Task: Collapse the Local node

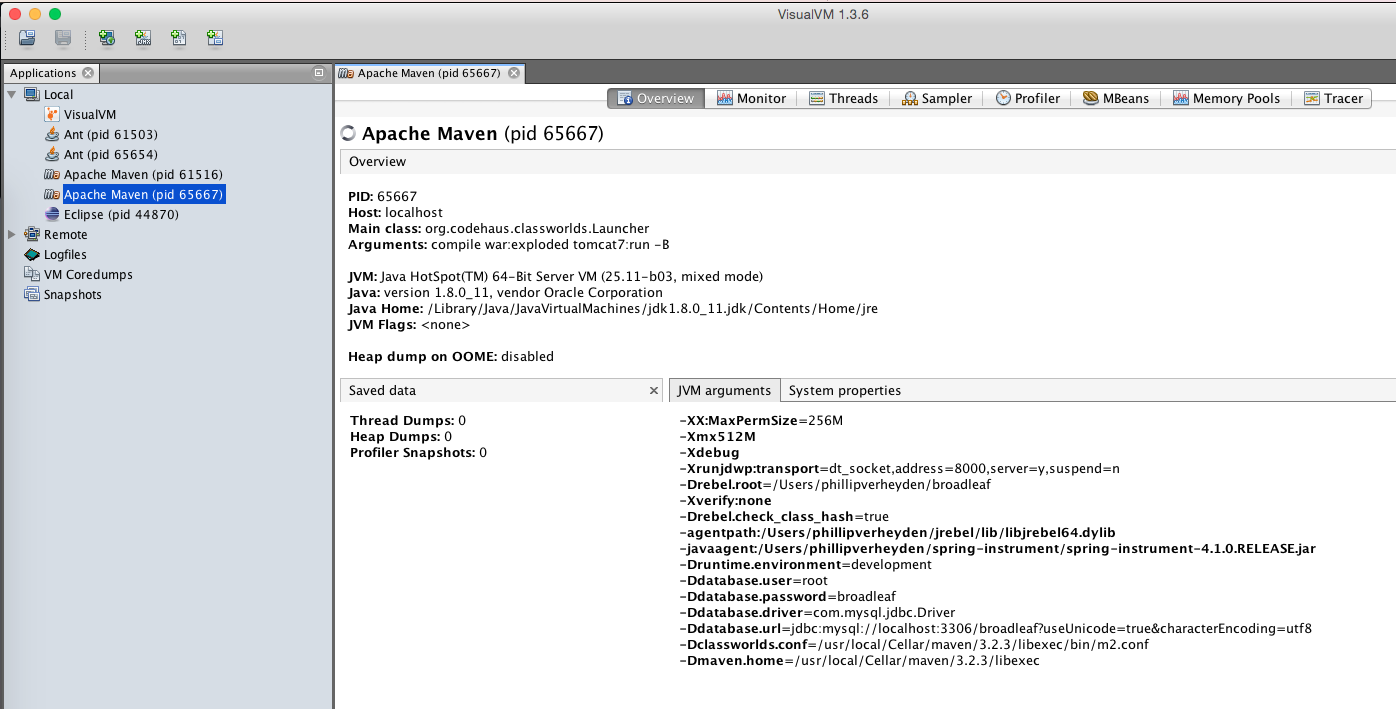Action: (12, 94)
